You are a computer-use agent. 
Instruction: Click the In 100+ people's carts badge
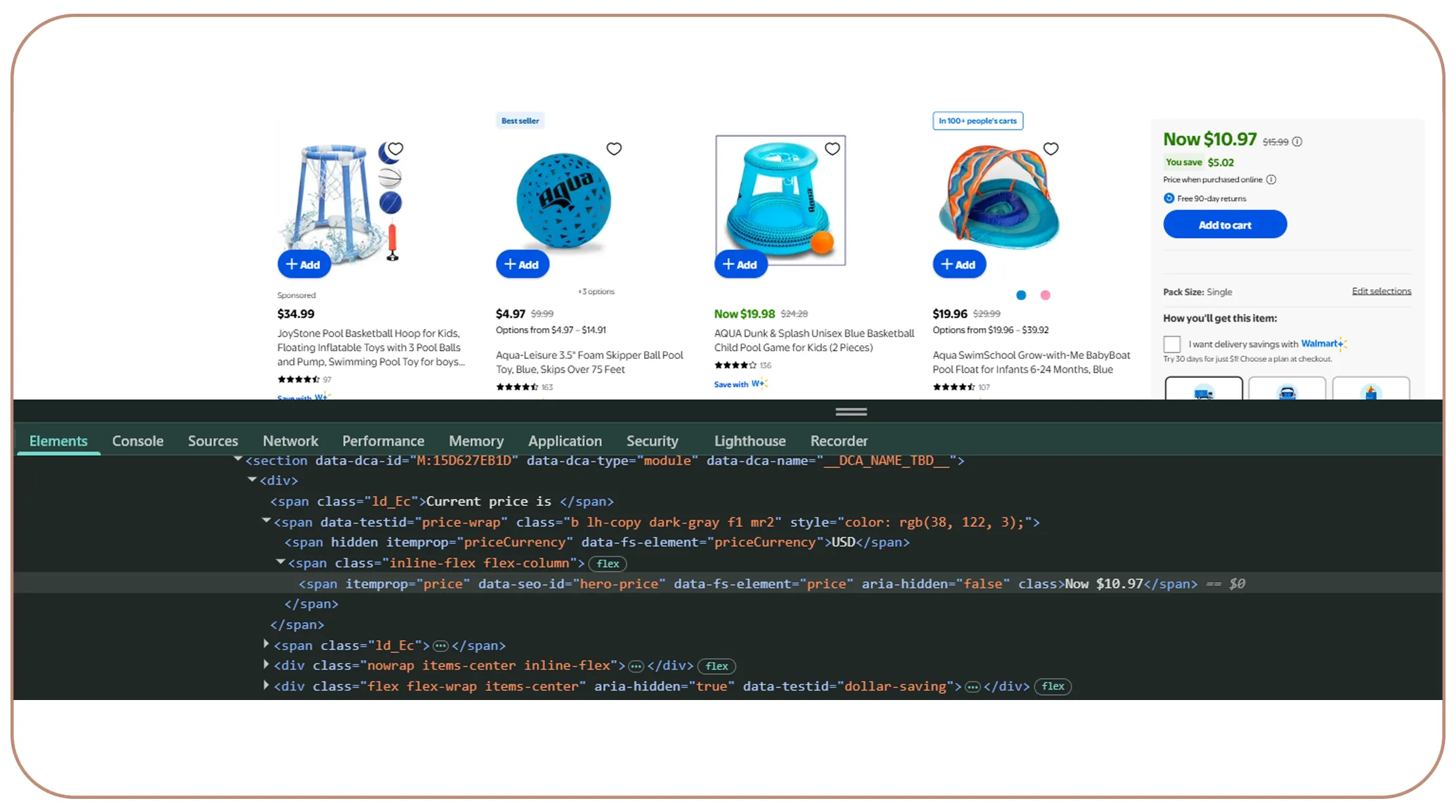978,120
